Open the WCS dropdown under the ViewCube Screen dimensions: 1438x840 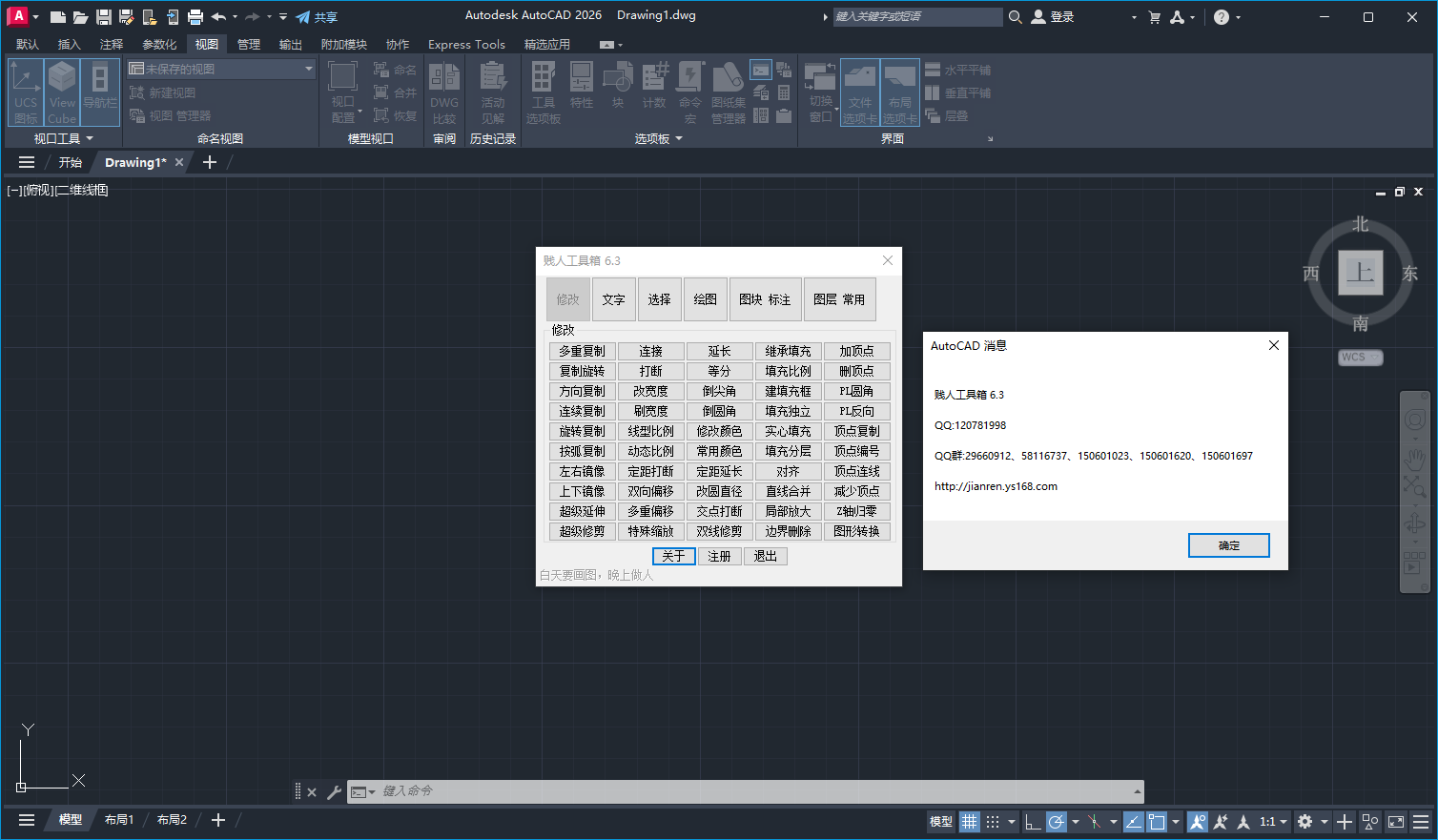click(1361, 357)
